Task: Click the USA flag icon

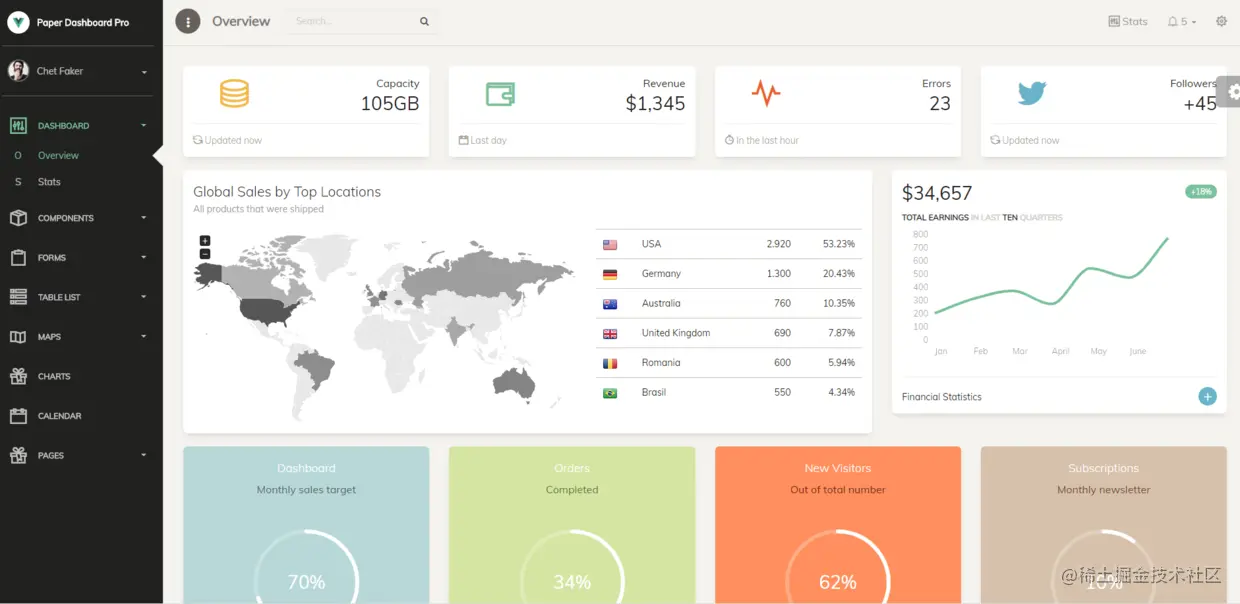Action: [x=610, y=244]
